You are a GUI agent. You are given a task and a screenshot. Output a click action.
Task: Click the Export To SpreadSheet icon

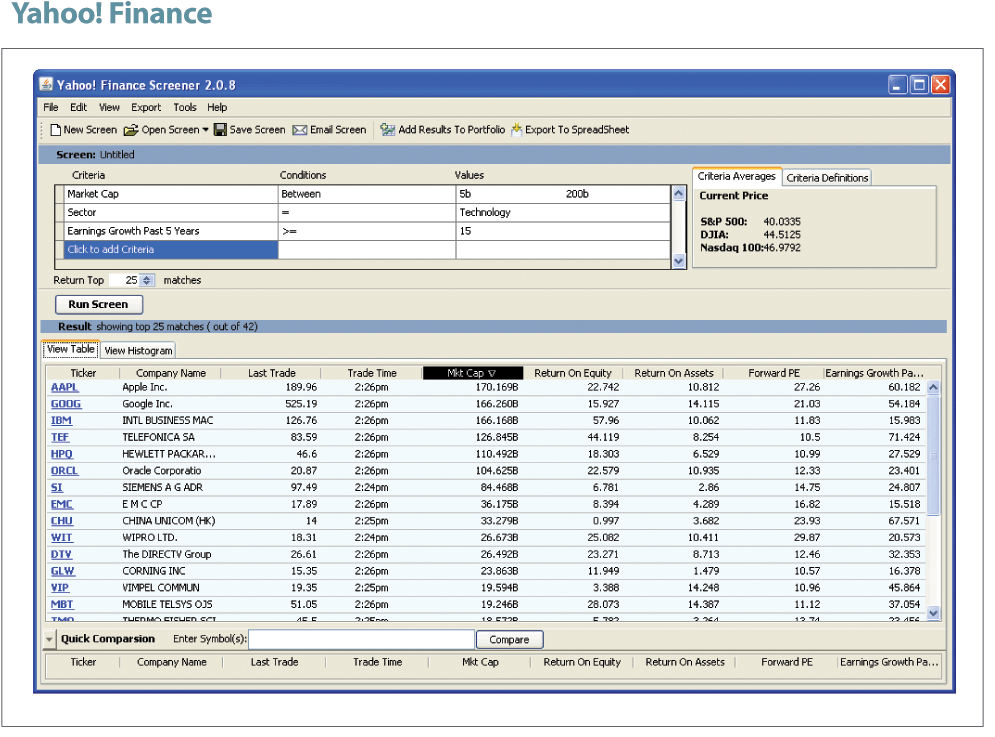pyautogui.click(x=516, y=130)
